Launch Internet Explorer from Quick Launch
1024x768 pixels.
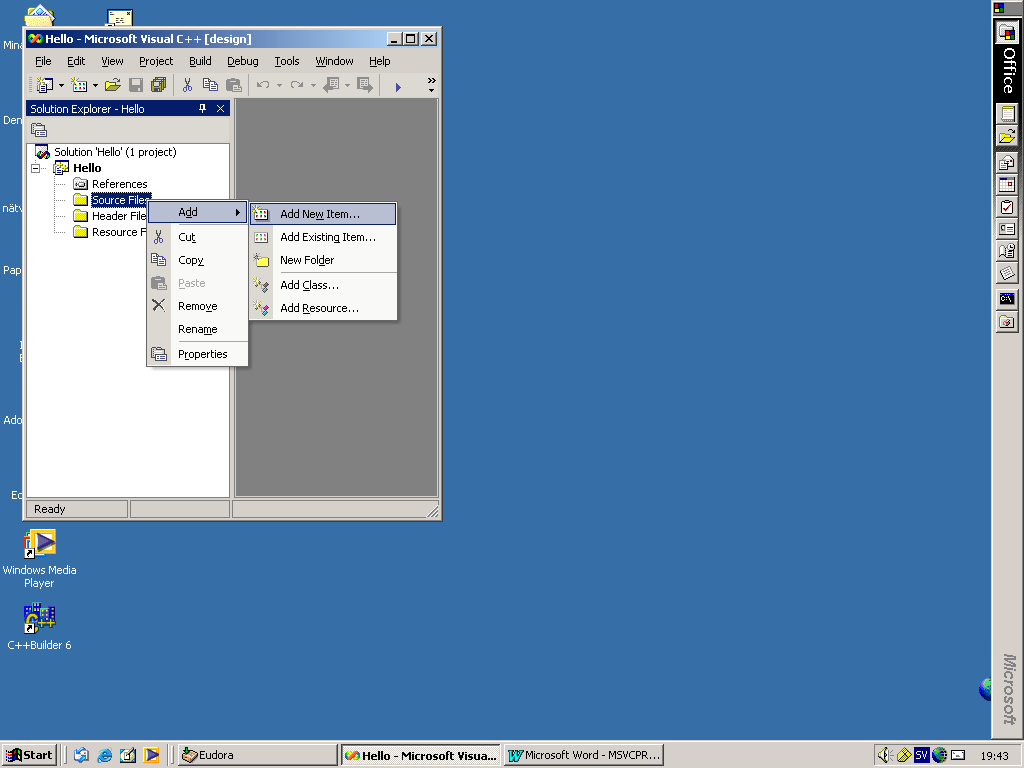tap(104, 755)
